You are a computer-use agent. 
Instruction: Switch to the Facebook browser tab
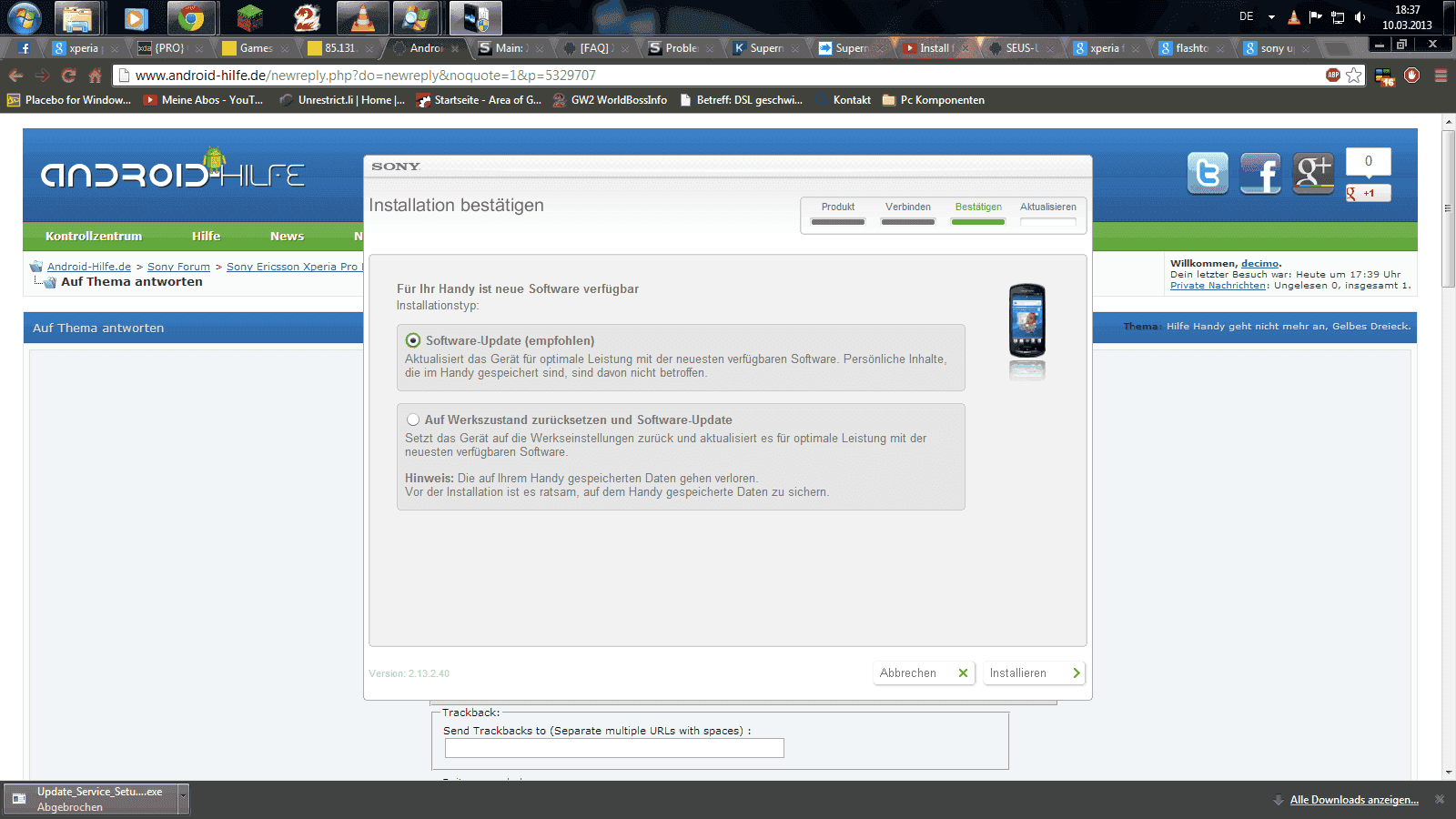24,48
